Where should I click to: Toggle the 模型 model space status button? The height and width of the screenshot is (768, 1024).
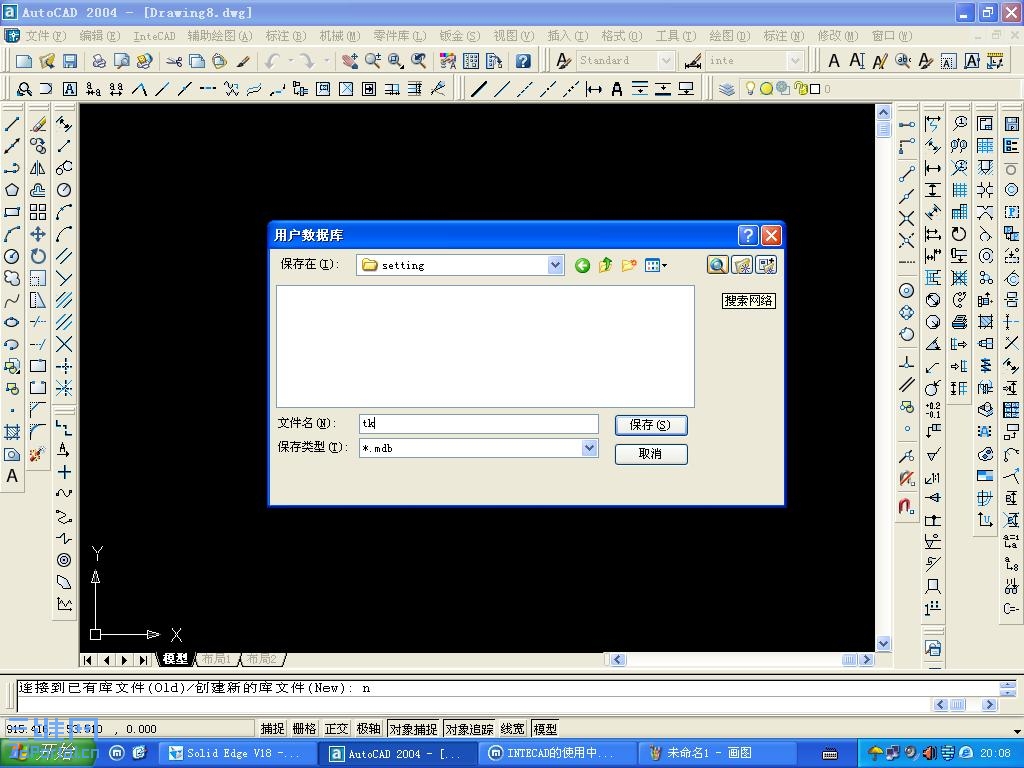pyautogui.click(x=545, y=729)
